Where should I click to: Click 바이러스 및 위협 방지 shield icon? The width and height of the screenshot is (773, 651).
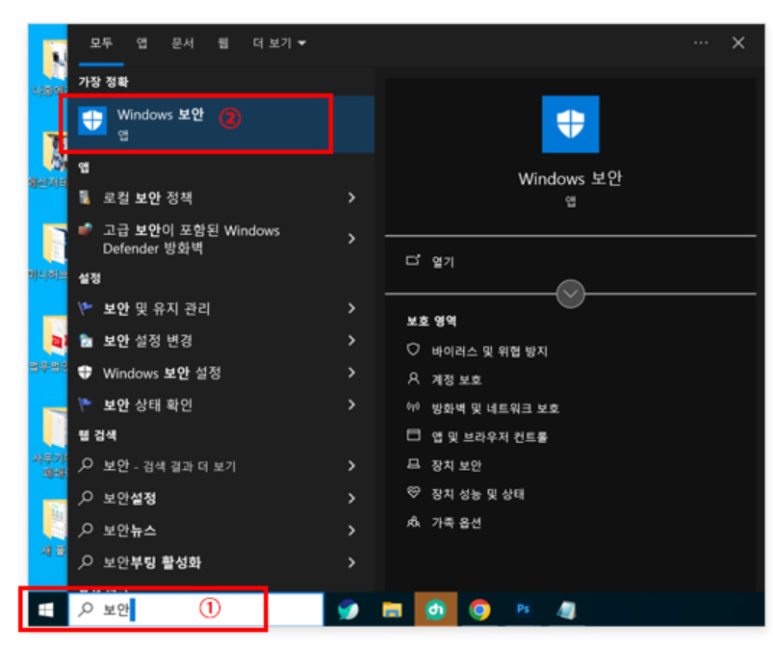(x=413, y=350)
